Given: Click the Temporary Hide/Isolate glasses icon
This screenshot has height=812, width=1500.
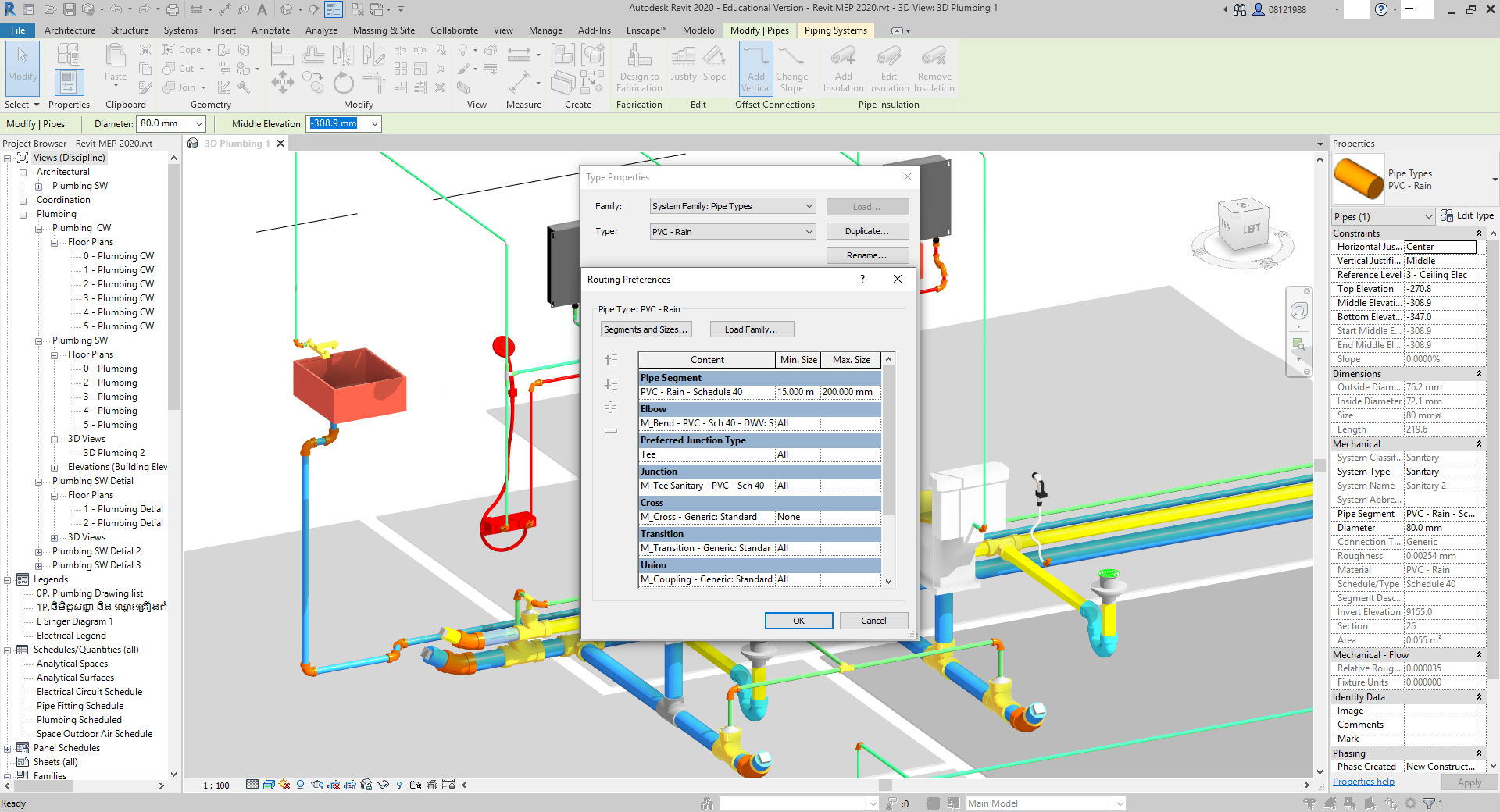Looking at the screenshot, I should pyautogui.click(x=383, y=785).
